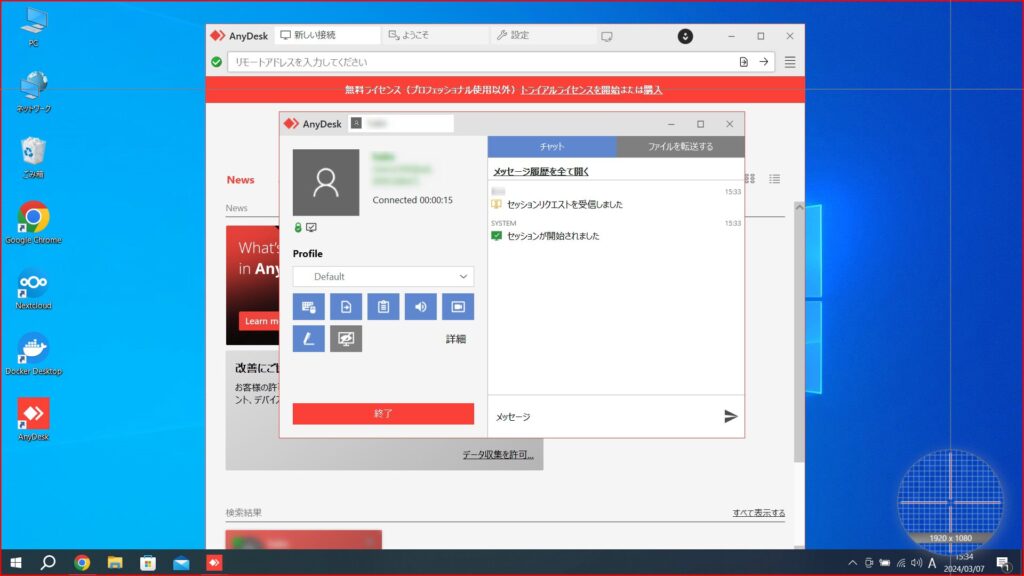Send the chat message with arrow icon
Image resolution: width=1024 pixels, height=576 pixels.
pos(731,417)
